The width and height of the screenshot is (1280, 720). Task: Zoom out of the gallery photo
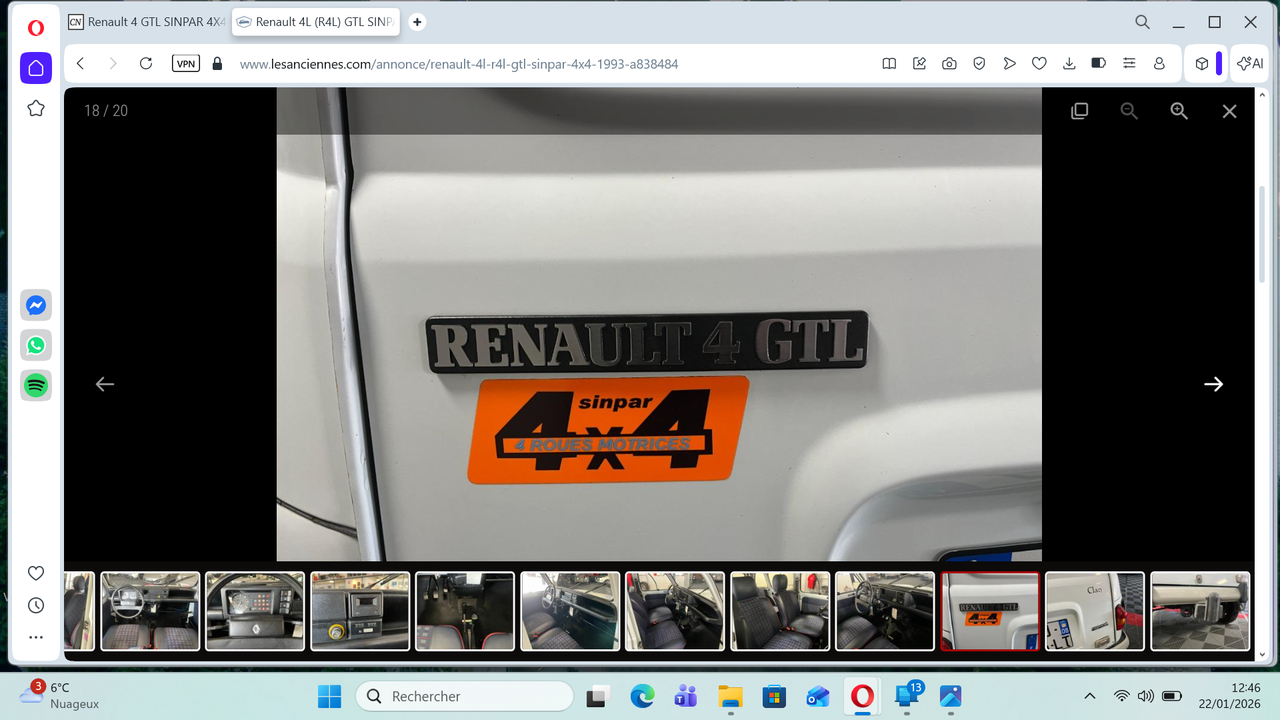1129,111
